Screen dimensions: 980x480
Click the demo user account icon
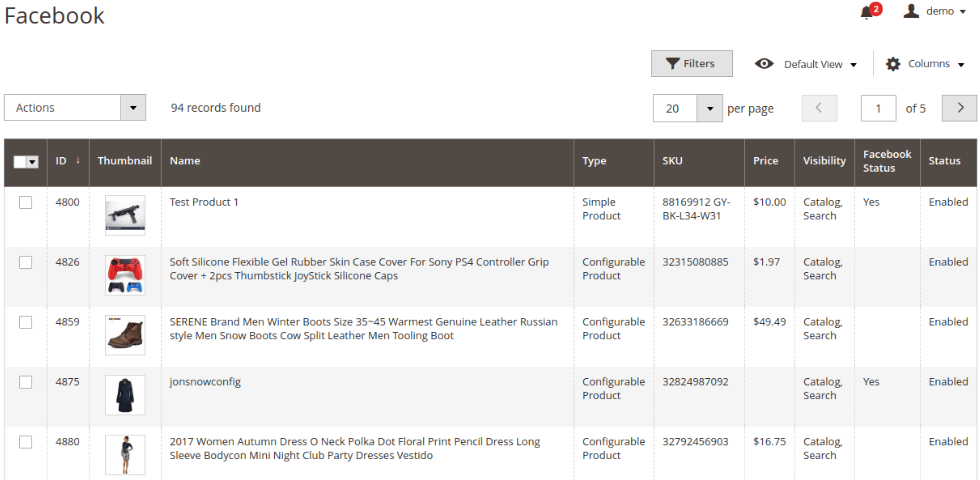911,11
